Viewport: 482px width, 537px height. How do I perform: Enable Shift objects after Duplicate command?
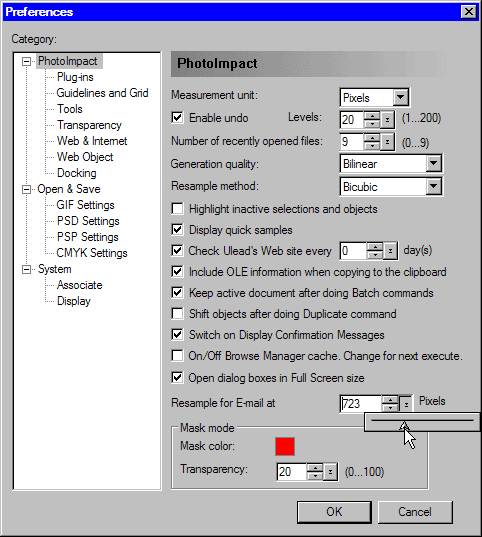(x=177, y=314)
